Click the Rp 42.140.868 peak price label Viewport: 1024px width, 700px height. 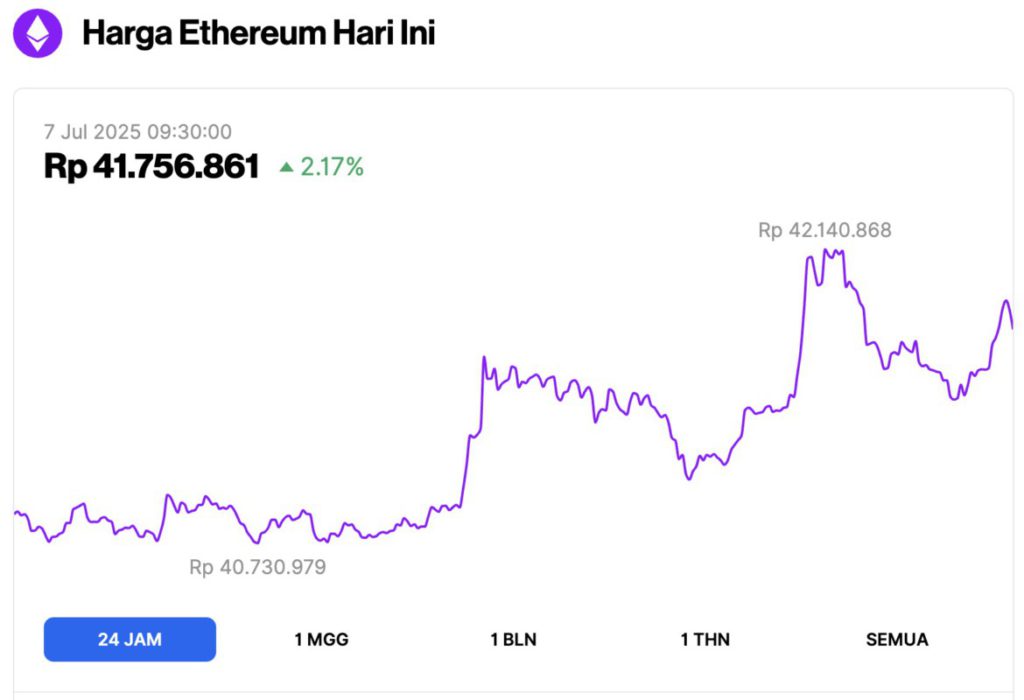click(x=826, y=230)
